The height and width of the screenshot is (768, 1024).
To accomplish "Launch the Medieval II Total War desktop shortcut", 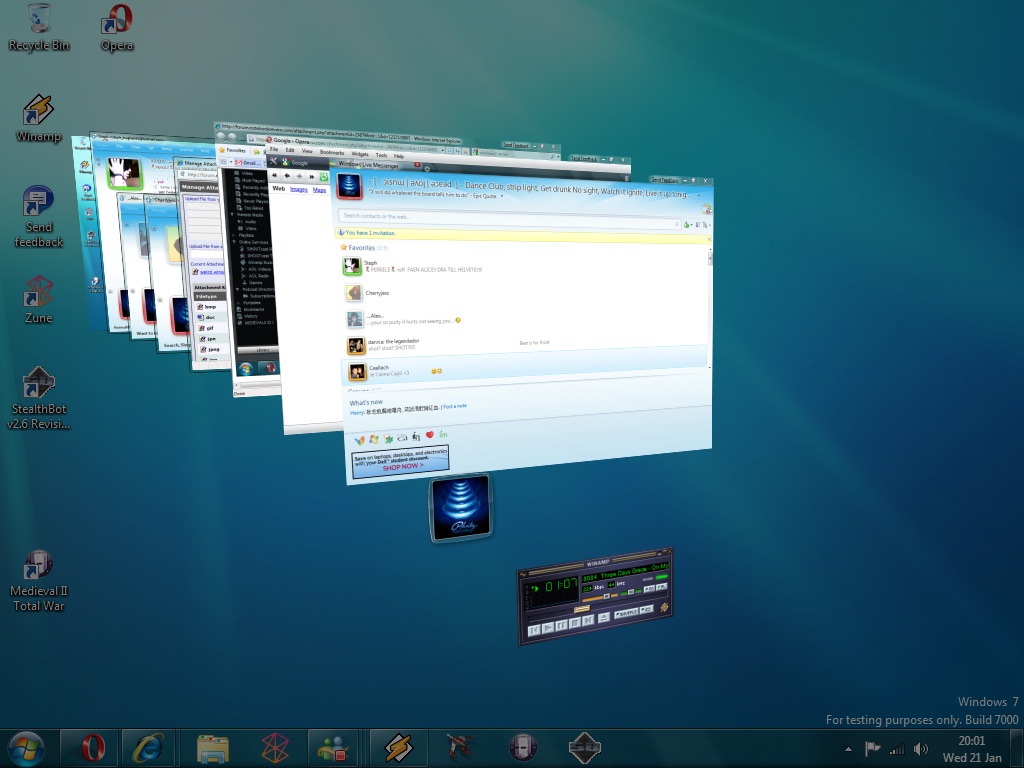I will [x=39, y=581].
